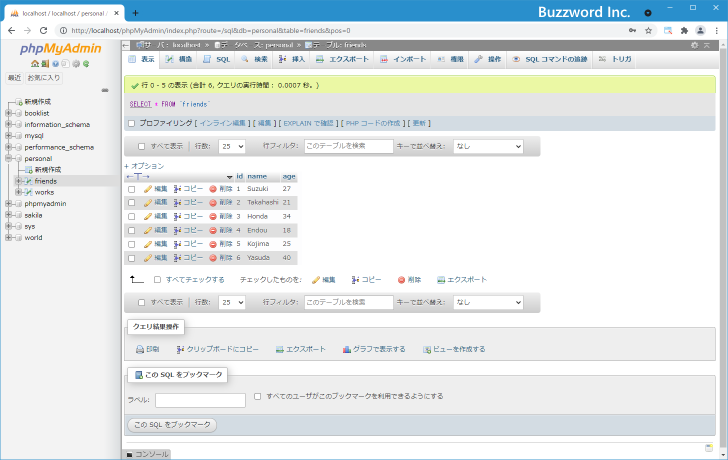Image resolution: width=728 pixels, height=460 pixels.
Task: Click bulk copy icon for checked rows
Action: (355, 280)
